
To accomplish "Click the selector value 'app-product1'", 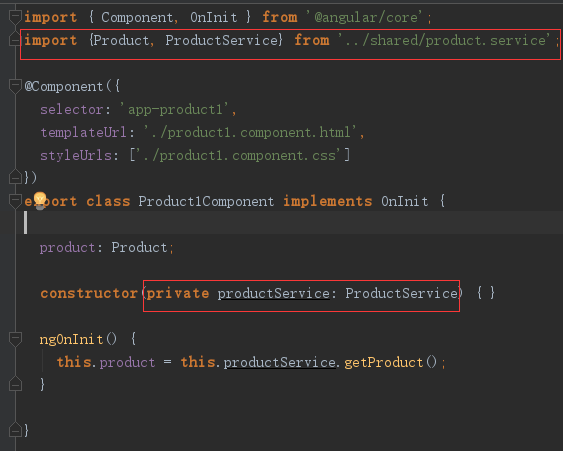I will pos(174,109).
